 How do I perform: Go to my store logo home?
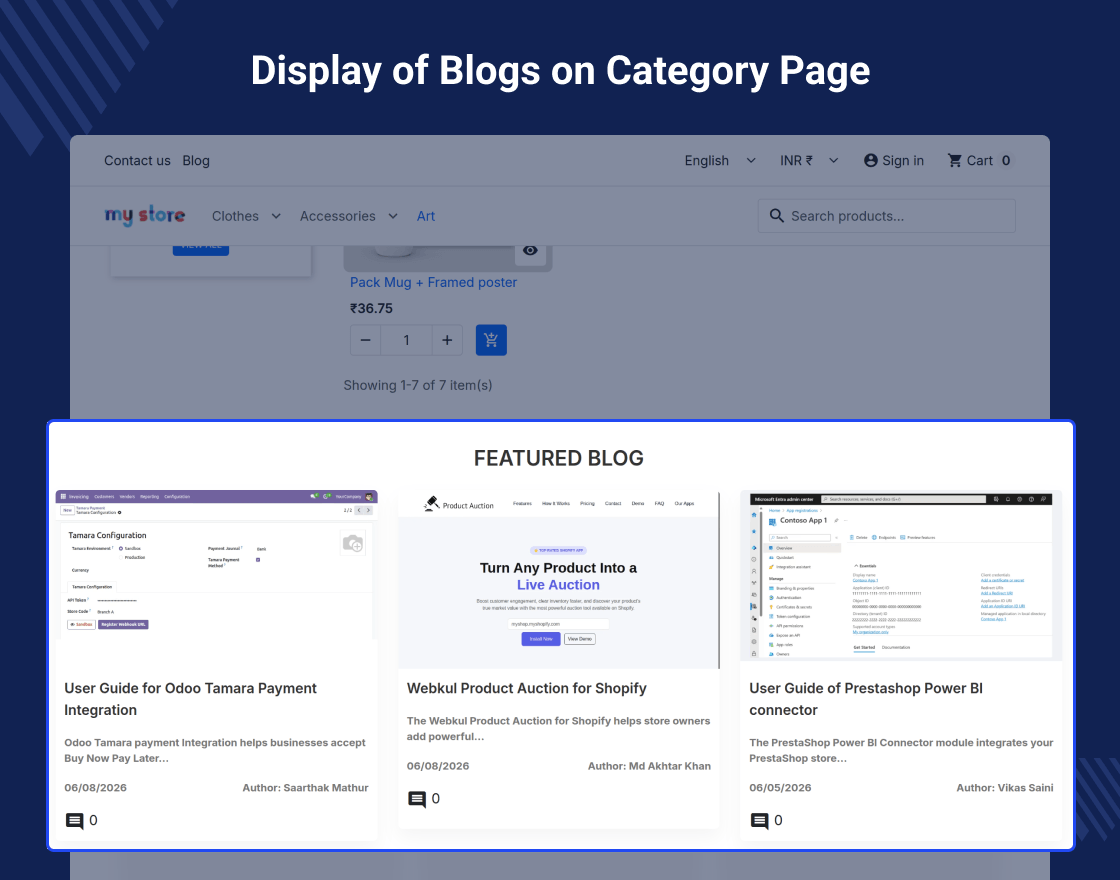pos(145,215)
